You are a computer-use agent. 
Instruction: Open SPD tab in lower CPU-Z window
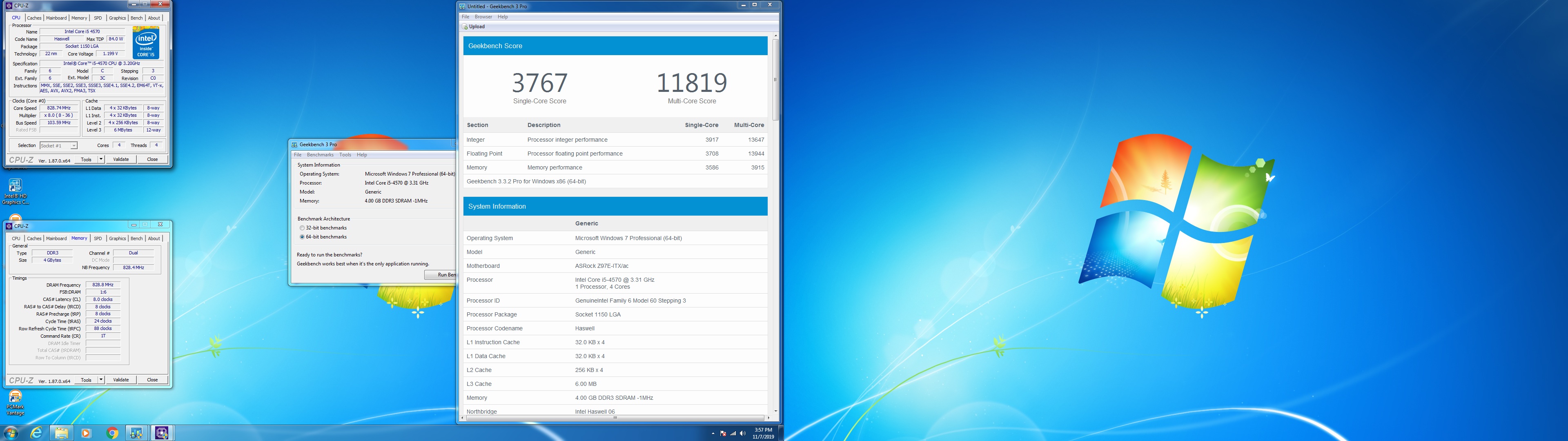pos(98,239)
